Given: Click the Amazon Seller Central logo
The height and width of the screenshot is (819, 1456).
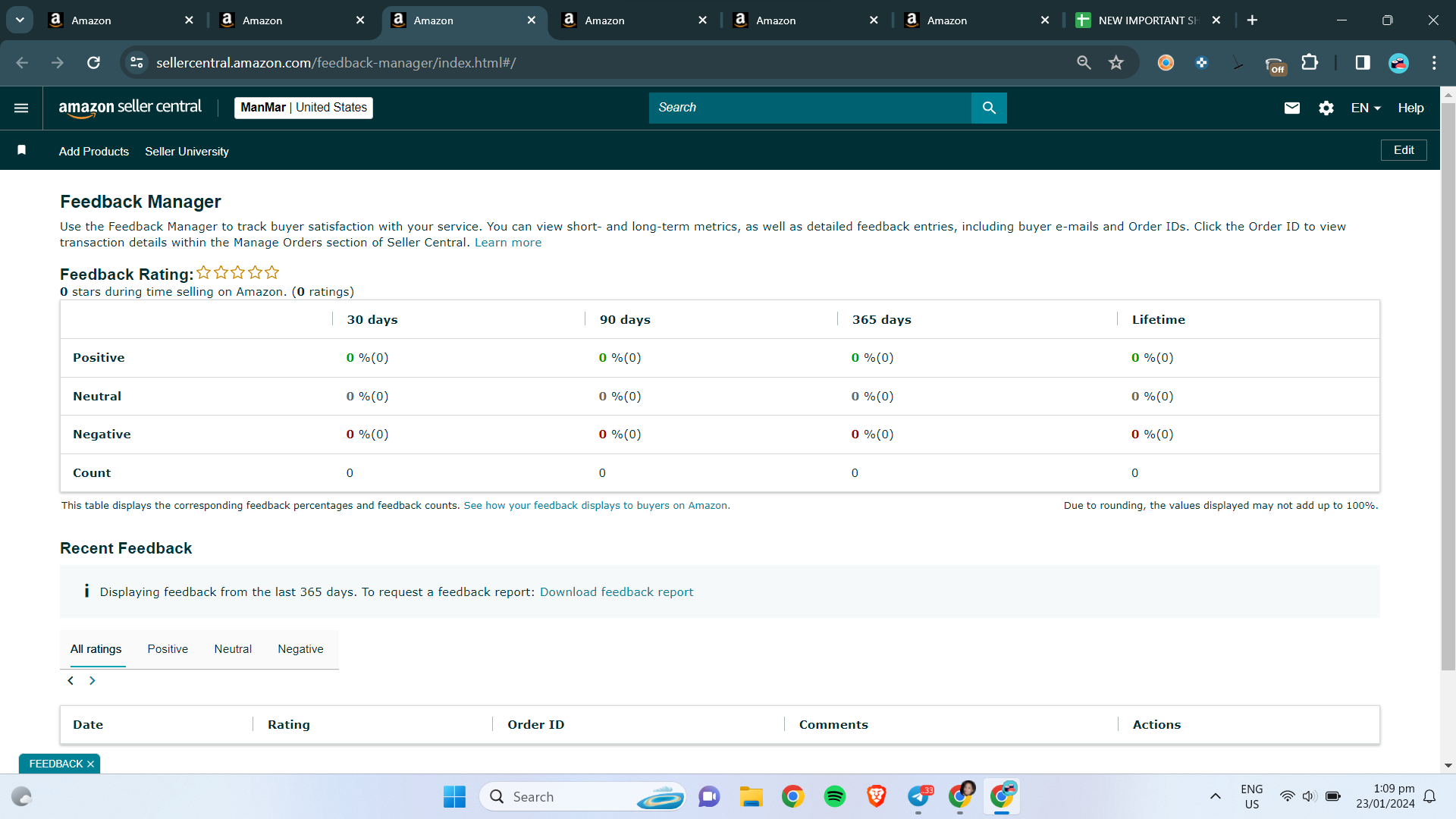Looking at the screenshot, I should [130, 108].
